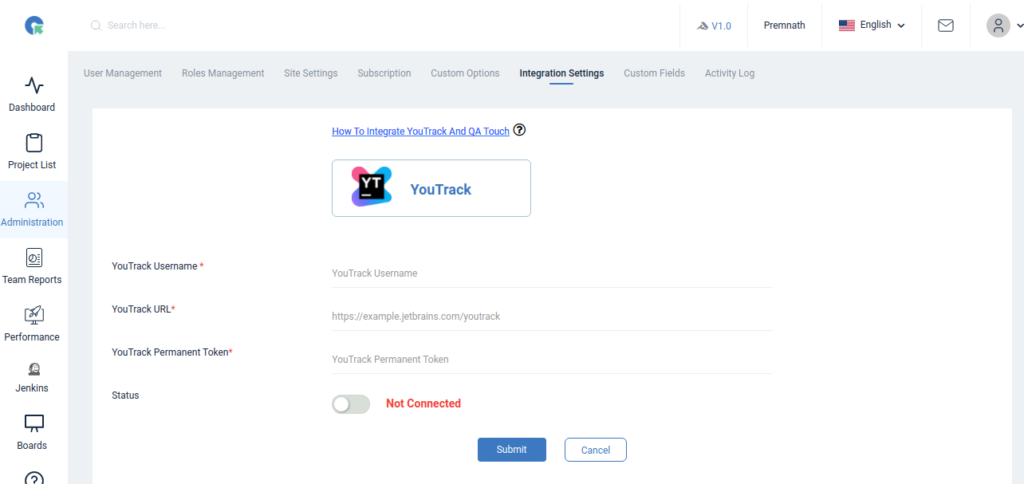Viewport: 1024px width, 484px height.
Task: Open the English language dropdown
Action: [872, 26]
